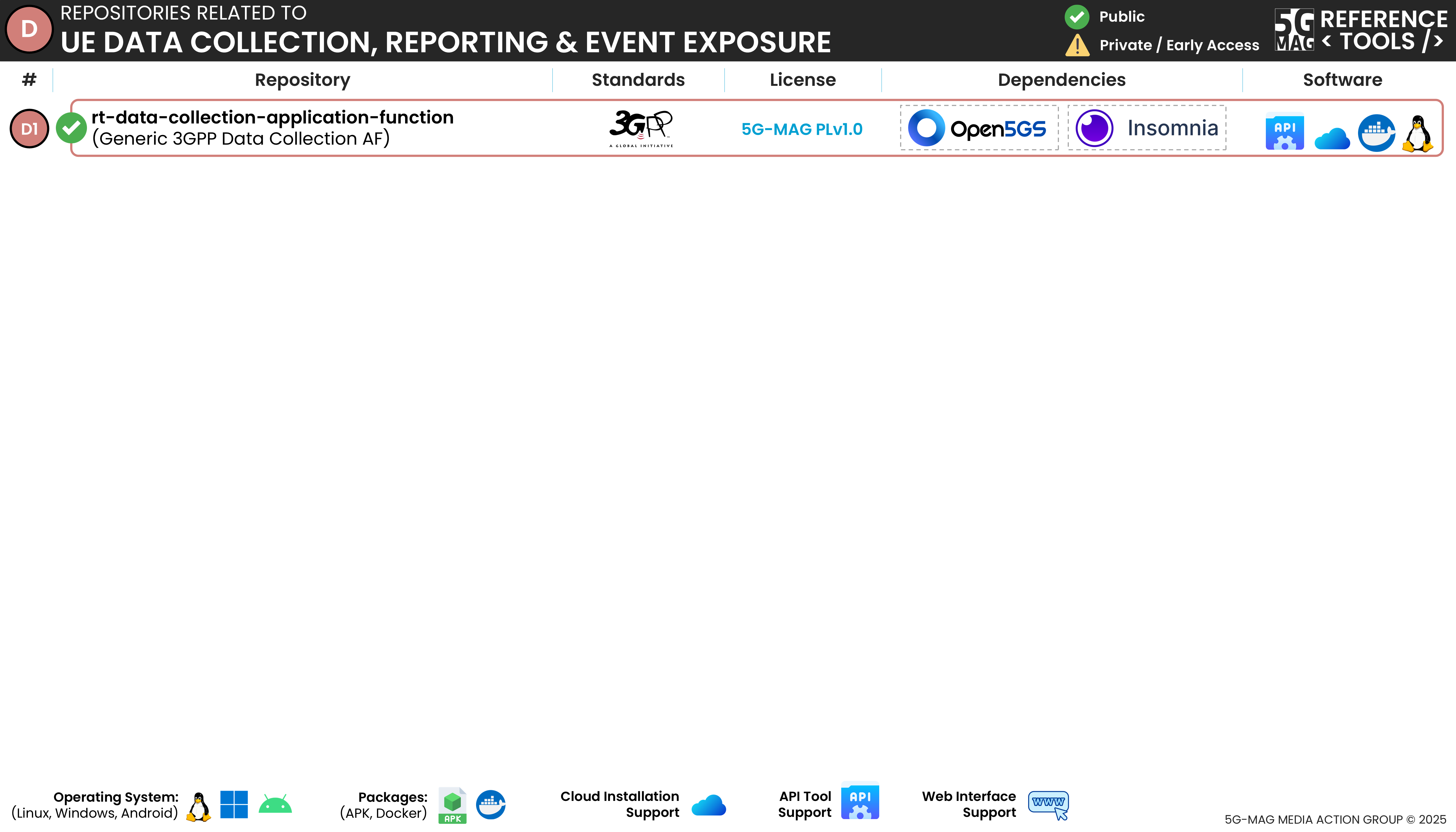
Task: Click the Linux penguin icon in the D1 row
Action: 1418,134
